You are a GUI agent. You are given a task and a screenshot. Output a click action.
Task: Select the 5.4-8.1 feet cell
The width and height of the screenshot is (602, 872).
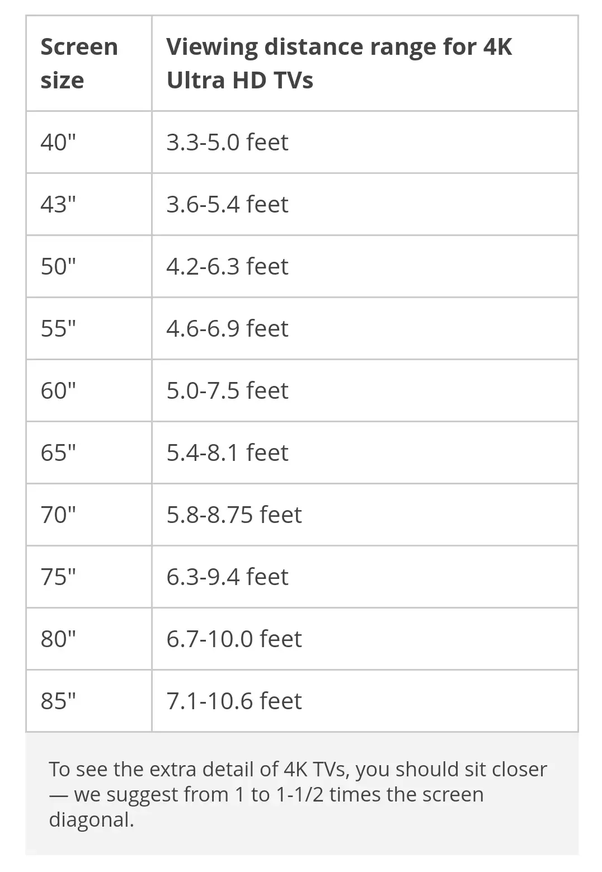[x=365, y=453]
